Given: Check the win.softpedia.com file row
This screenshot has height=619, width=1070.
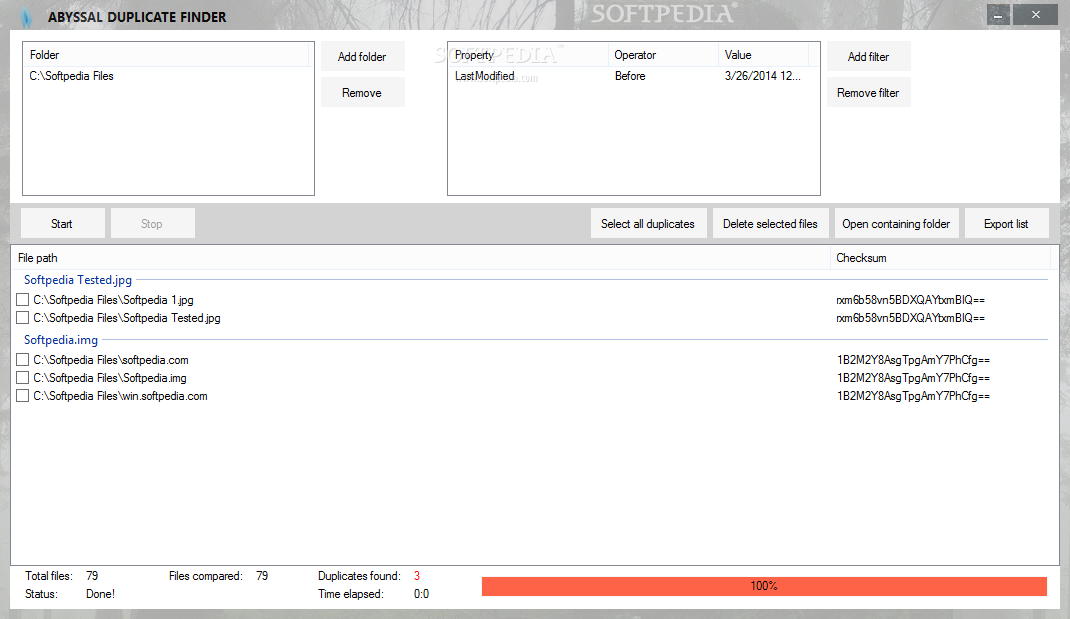Looking at the screenshot, I should pos(23,396).
